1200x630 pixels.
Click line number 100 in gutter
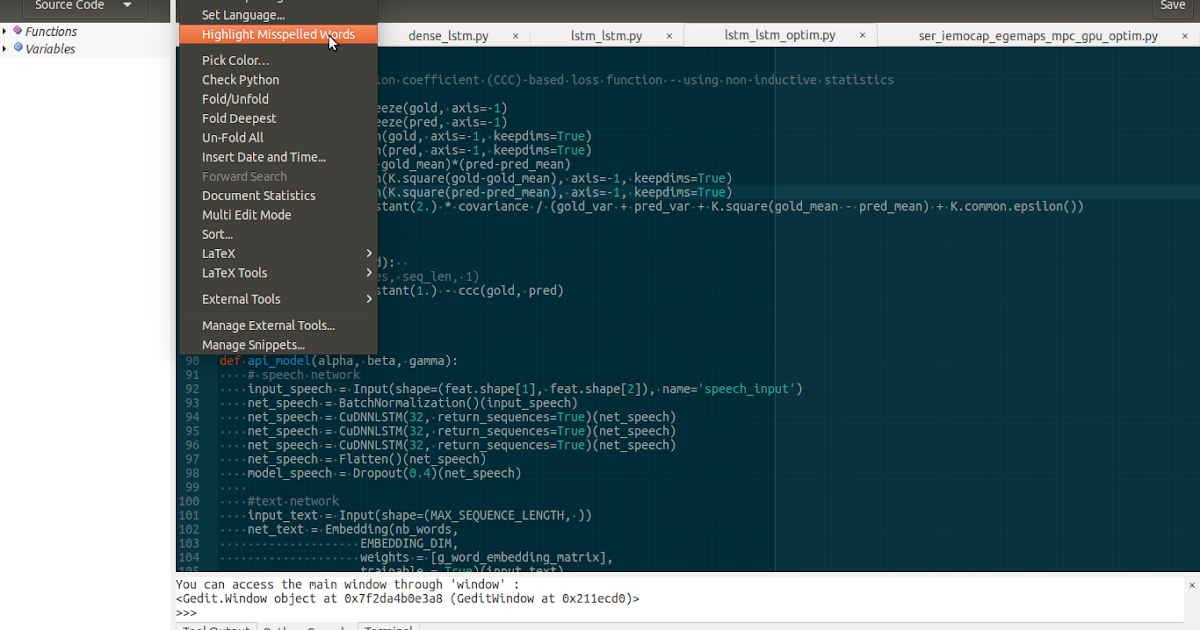click(x=189, y=501)
